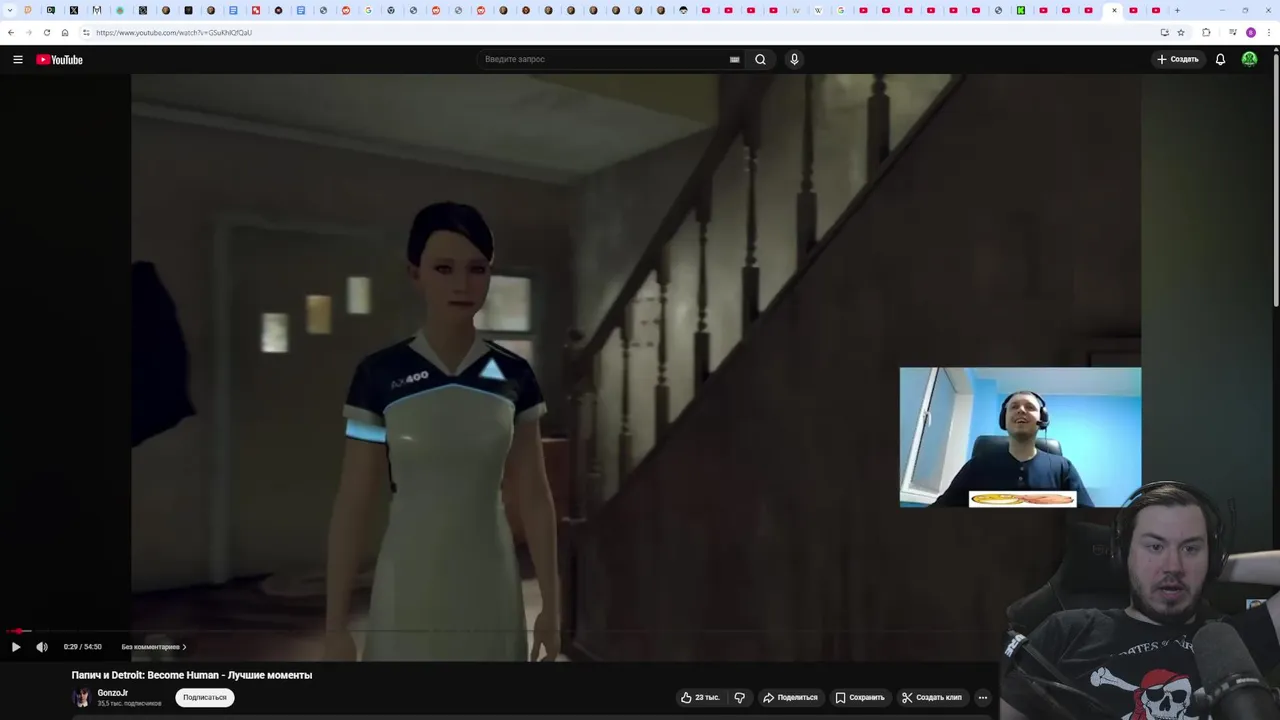Open YouTube notifications bell

click(1220, 60)
